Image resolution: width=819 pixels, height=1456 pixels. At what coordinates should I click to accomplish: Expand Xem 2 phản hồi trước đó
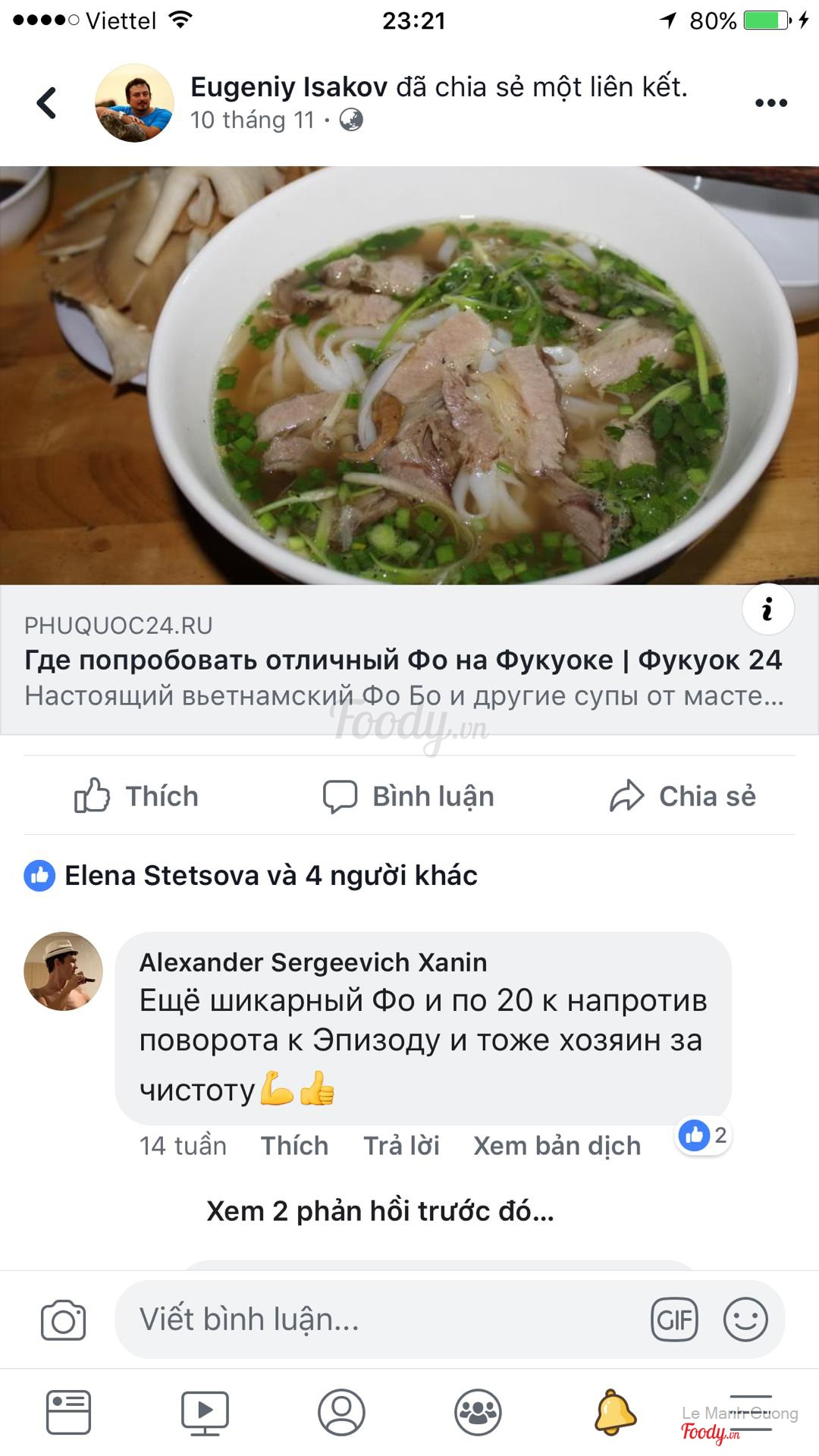(x=380, y=1211)
